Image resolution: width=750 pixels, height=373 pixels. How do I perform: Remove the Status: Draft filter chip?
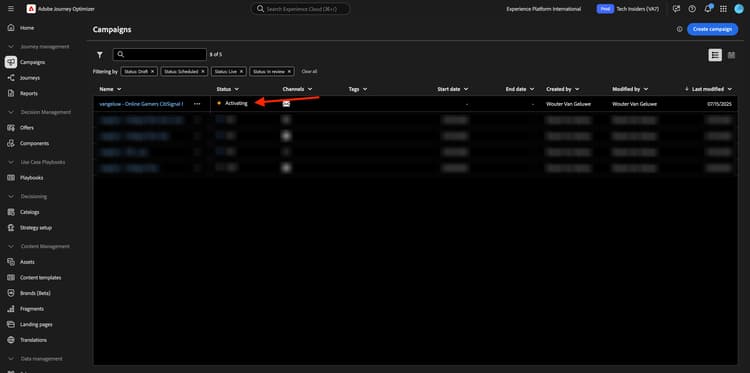click(x=153, y=71)
